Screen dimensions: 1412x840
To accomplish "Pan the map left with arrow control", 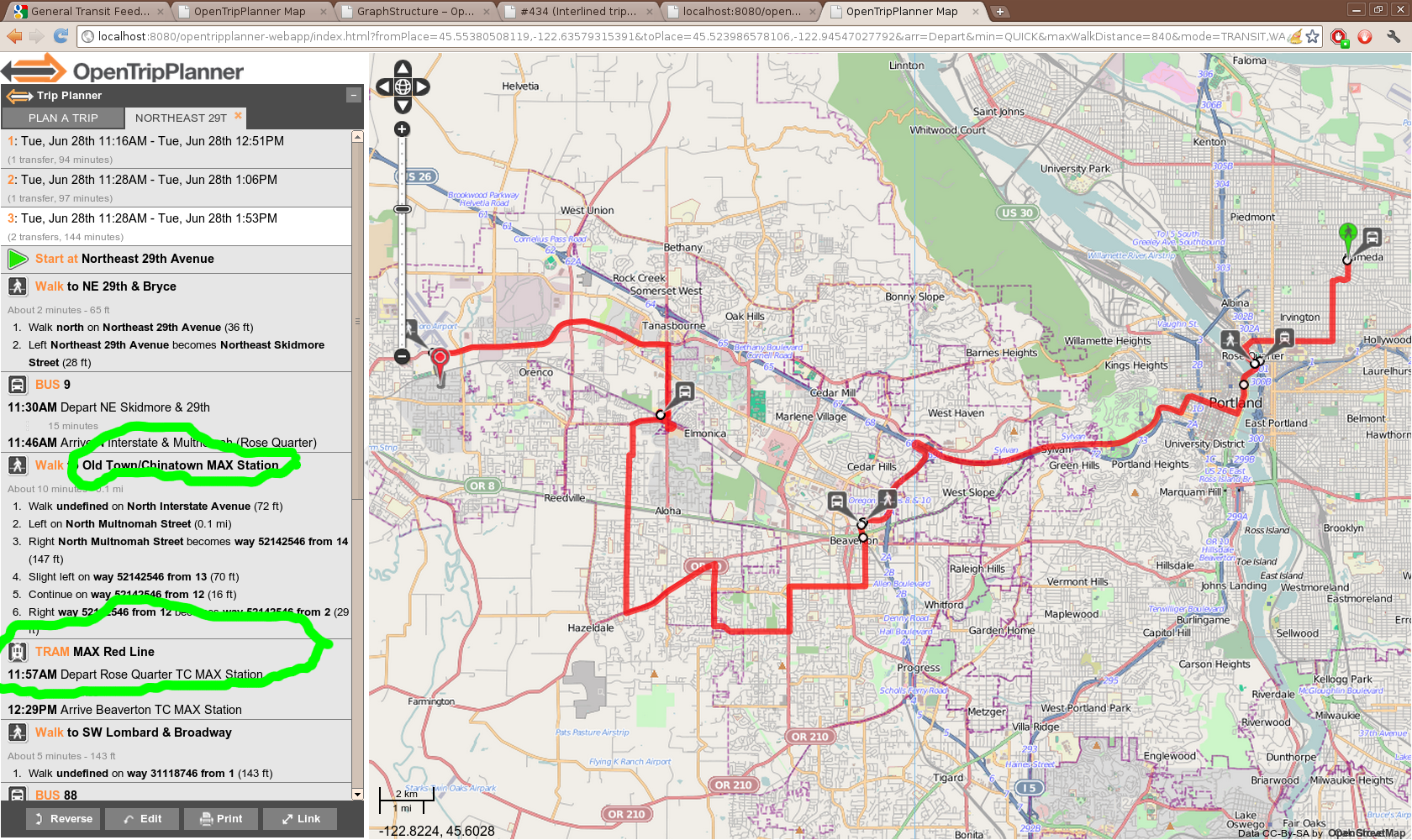I will pyautogui.click(x=384, y=87).
